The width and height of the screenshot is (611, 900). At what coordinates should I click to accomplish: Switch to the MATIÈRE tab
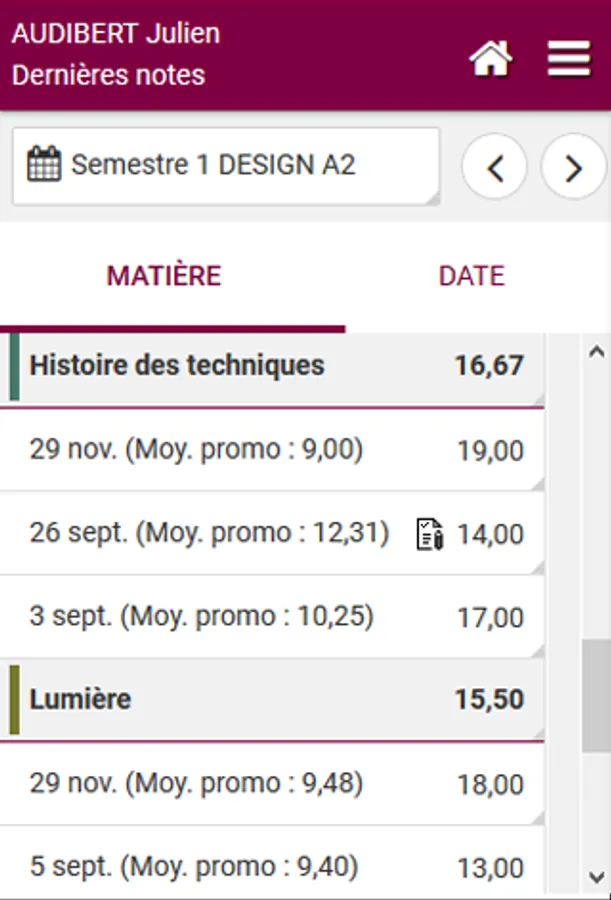tap(164, 276)
